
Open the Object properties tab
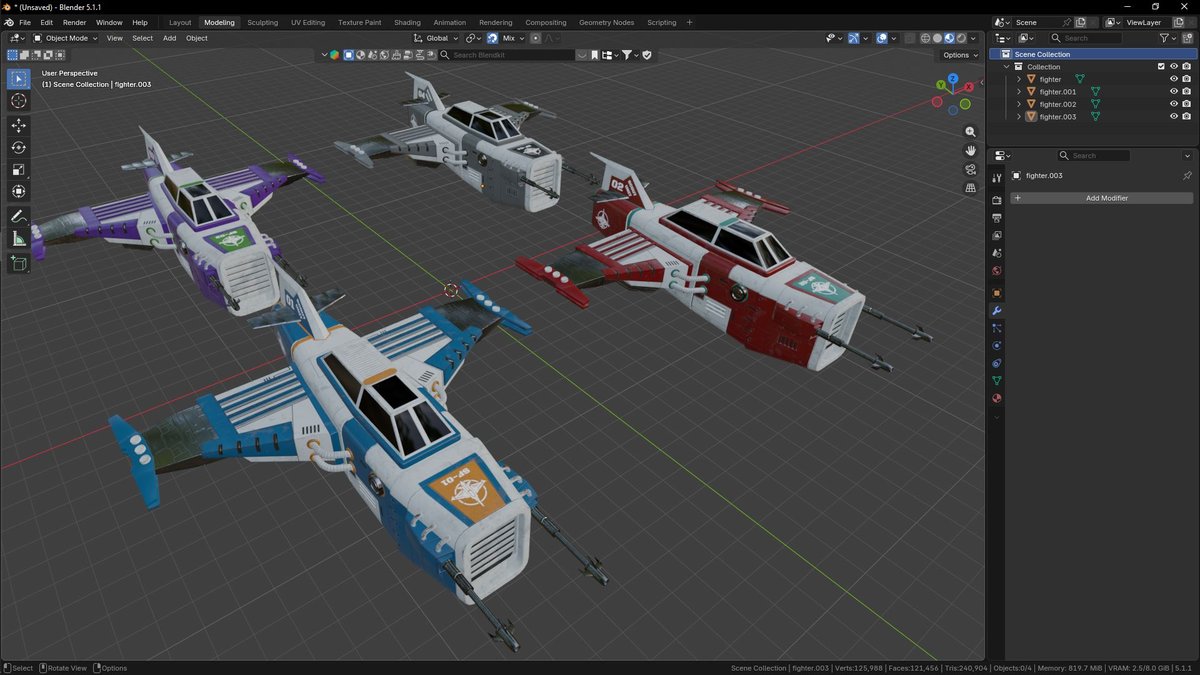(997, 293)
